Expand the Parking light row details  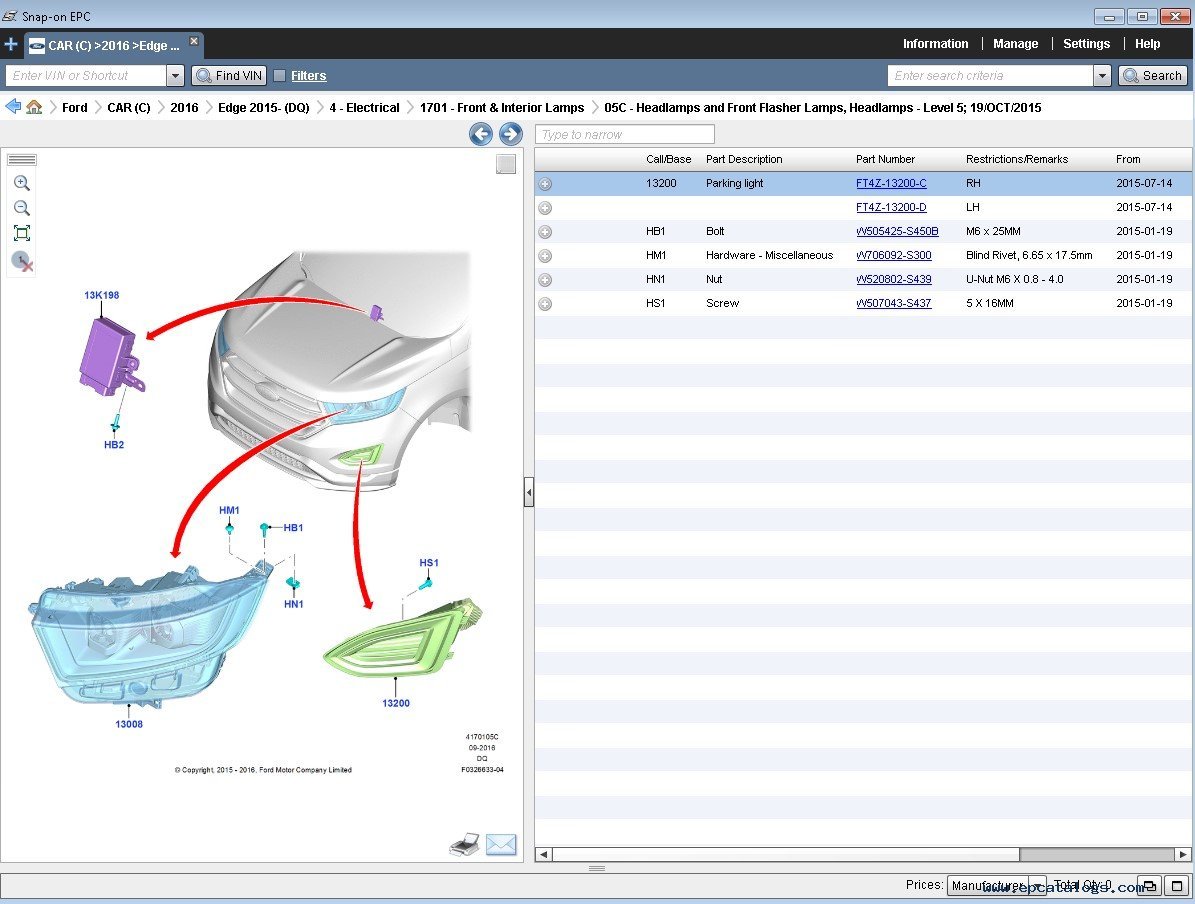click(x=545, y=184)
